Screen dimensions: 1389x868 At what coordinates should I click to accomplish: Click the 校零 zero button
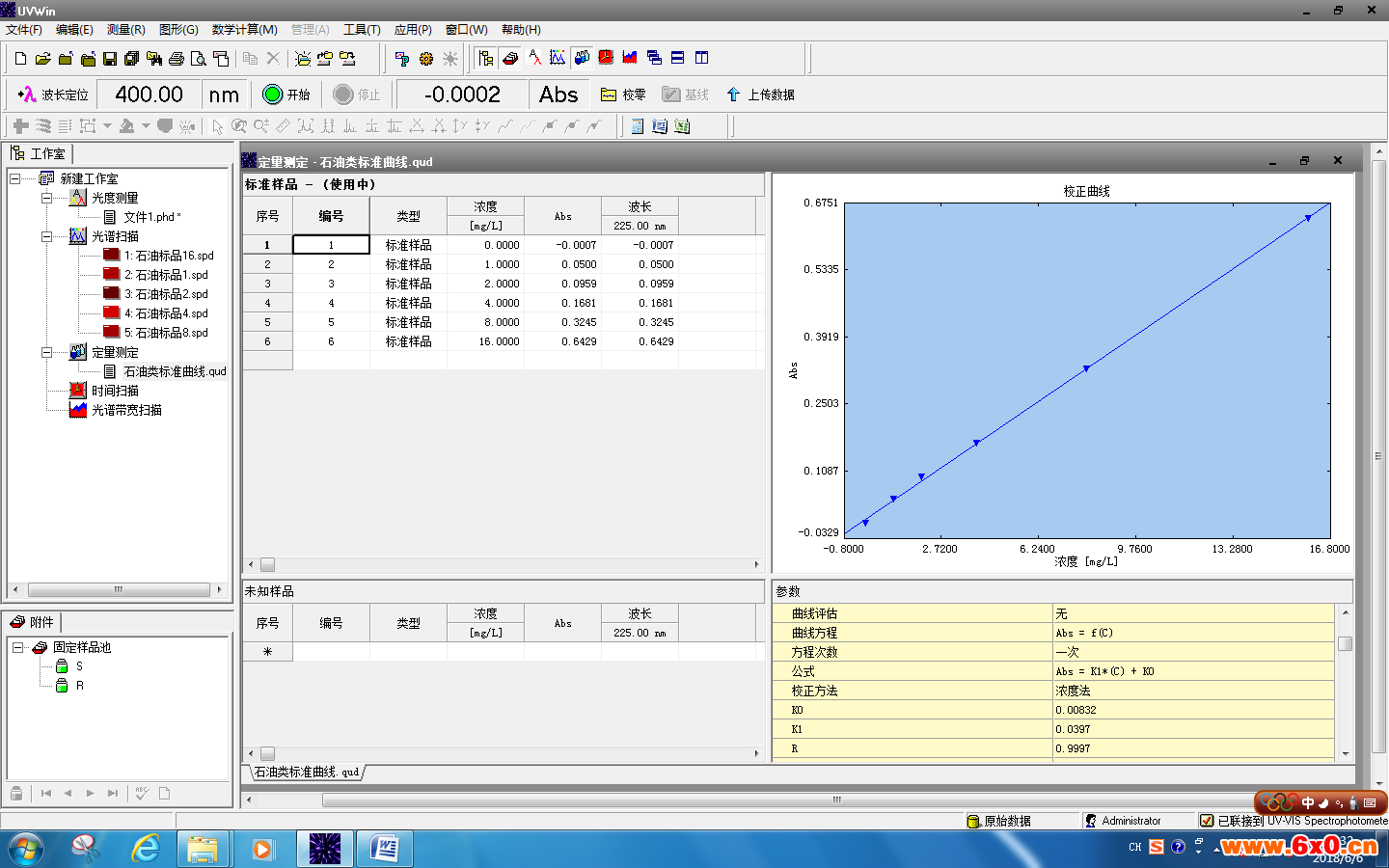pos(623,95)
